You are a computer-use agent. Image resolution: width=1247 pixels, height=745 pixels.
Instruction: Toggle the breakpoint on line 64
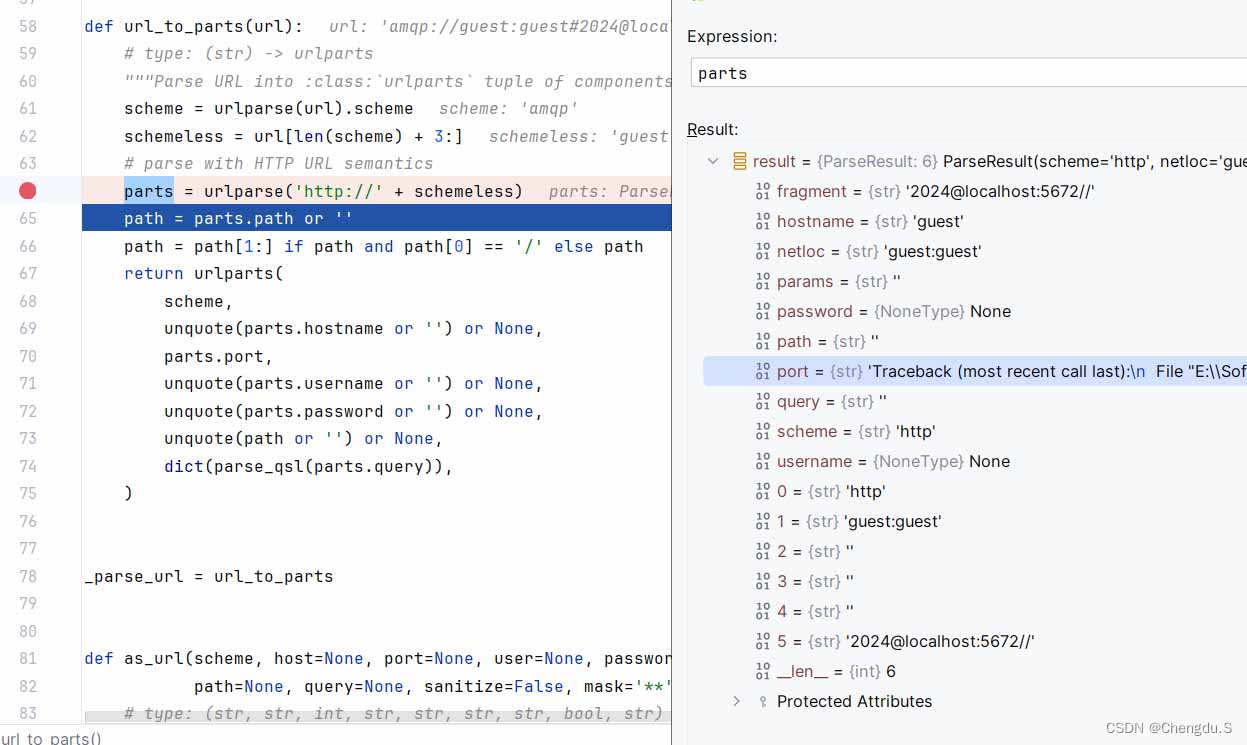(27, 191)
